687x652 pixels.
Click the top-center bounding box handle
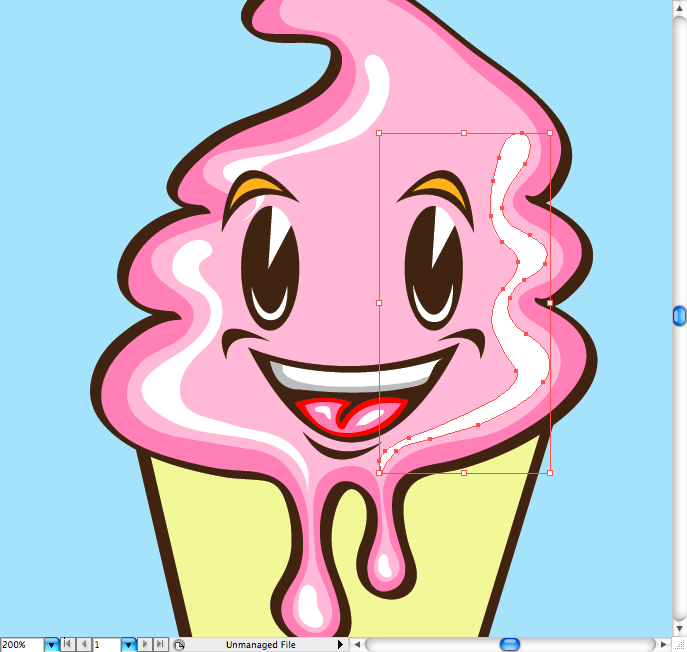coord(464,132)
